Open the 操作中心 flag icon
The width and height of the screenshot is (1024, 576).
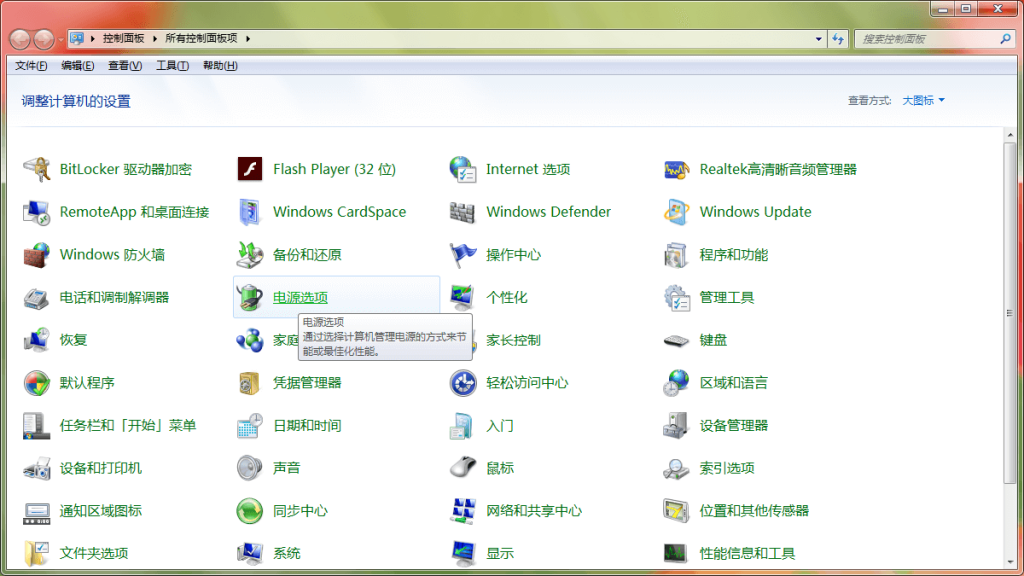pyautogui.click(x=462, y=255)
